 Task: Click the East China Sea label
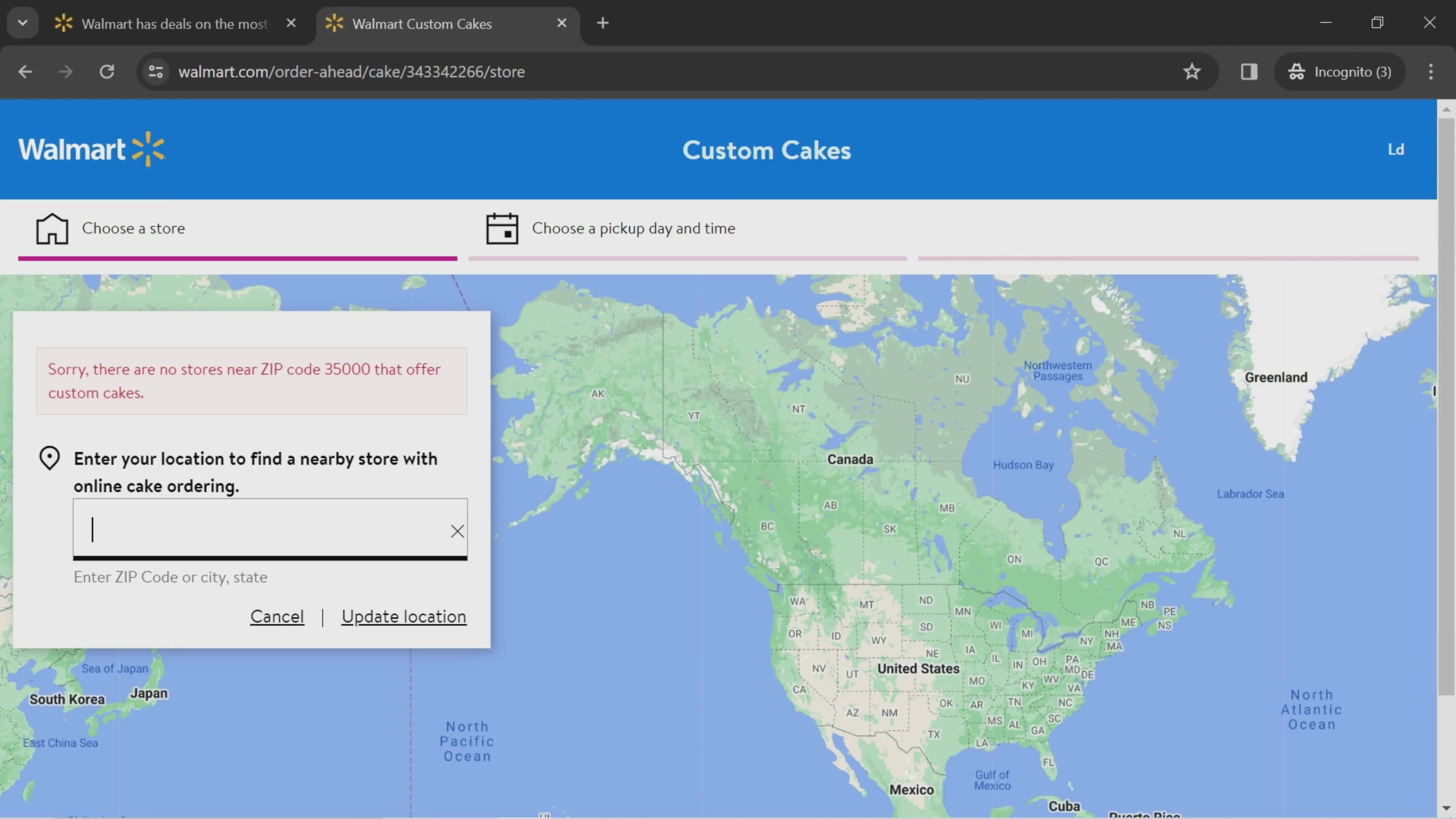60,743
